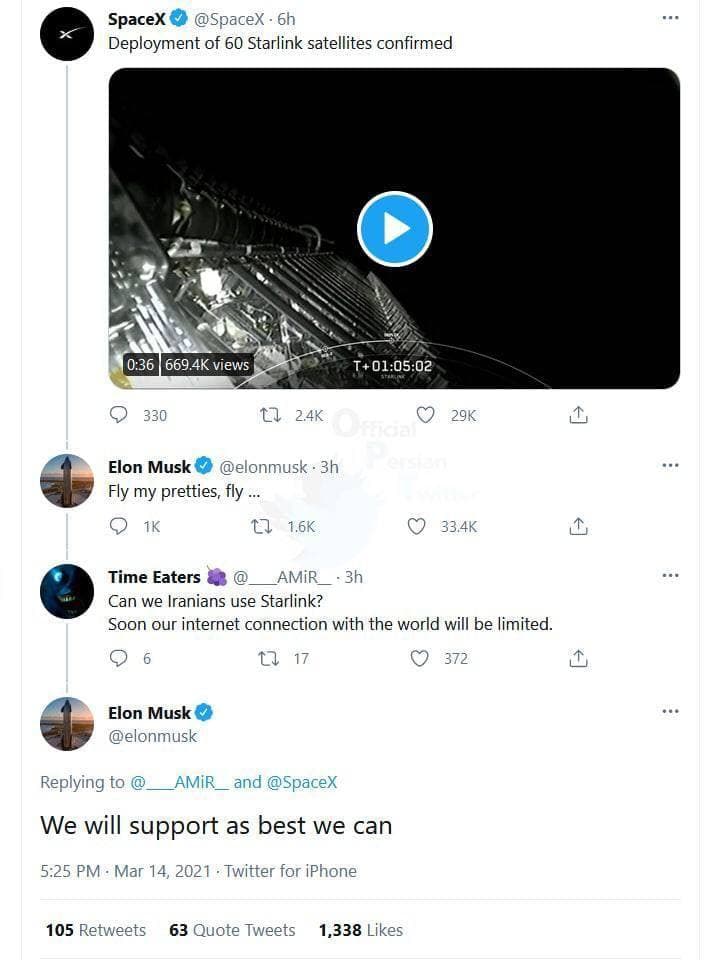View the 63 Quote Tweets
This screenshot has width=716, height=960.
(x=232, y=930)
